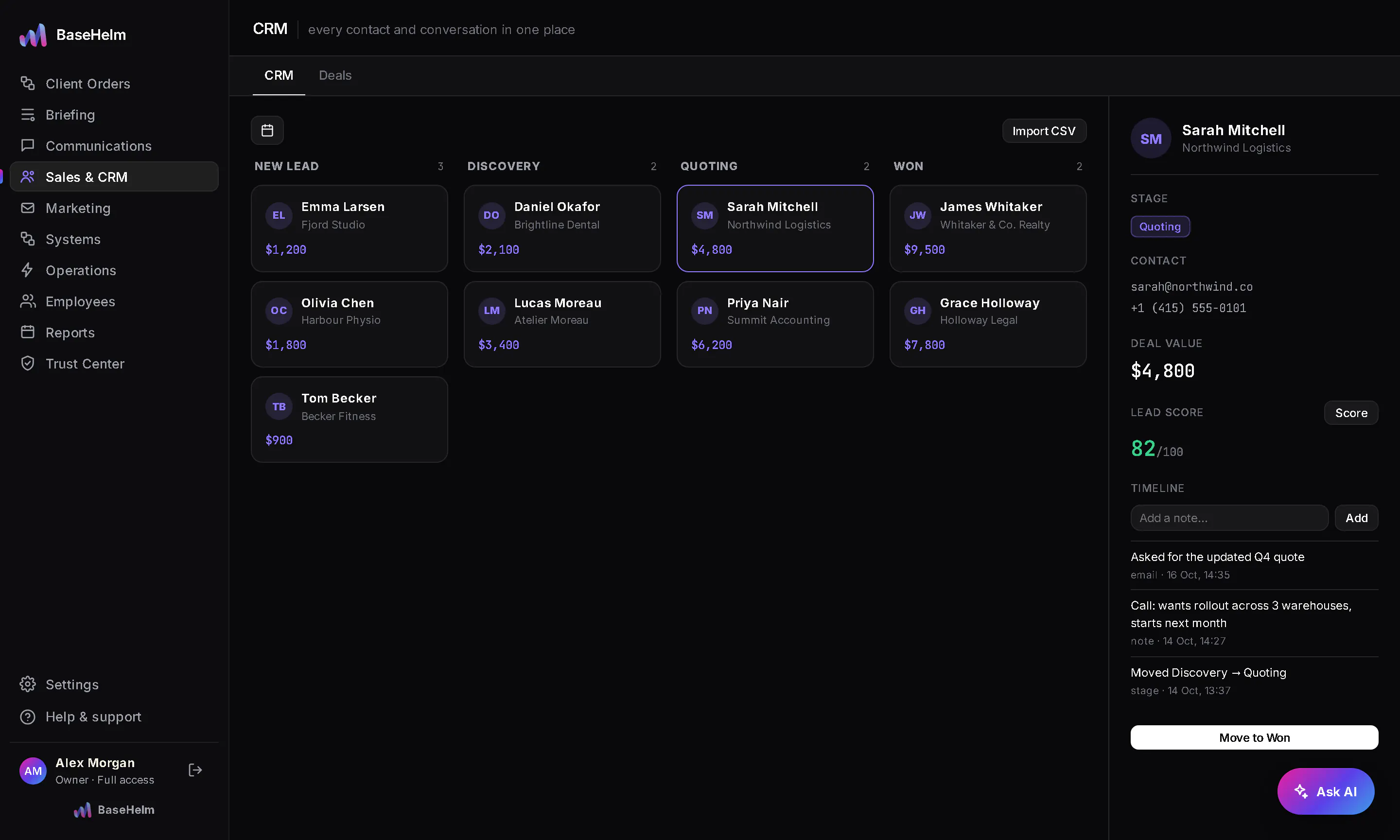Image resolution: width=1400 pixels, height=840 pixels.
Task: Click the $9,500 amount on James Whitaker
Action: coord(924,250)
